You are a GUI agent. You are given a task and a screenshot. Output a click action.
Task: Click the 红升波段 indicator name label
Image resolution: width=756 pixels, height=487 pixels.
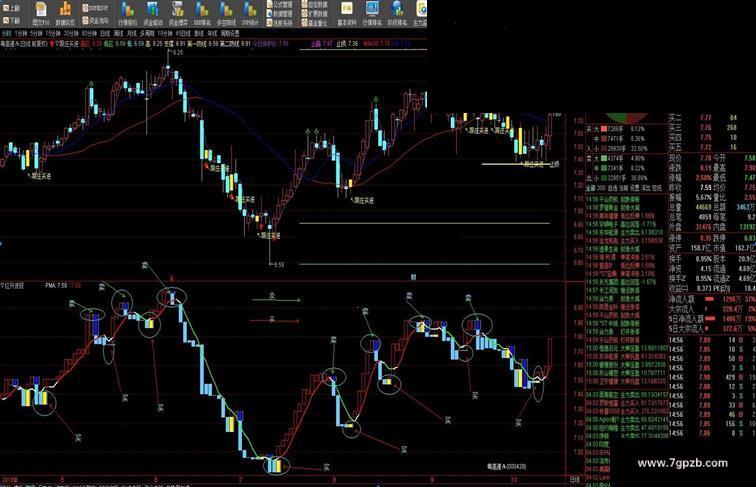[14, 285]
